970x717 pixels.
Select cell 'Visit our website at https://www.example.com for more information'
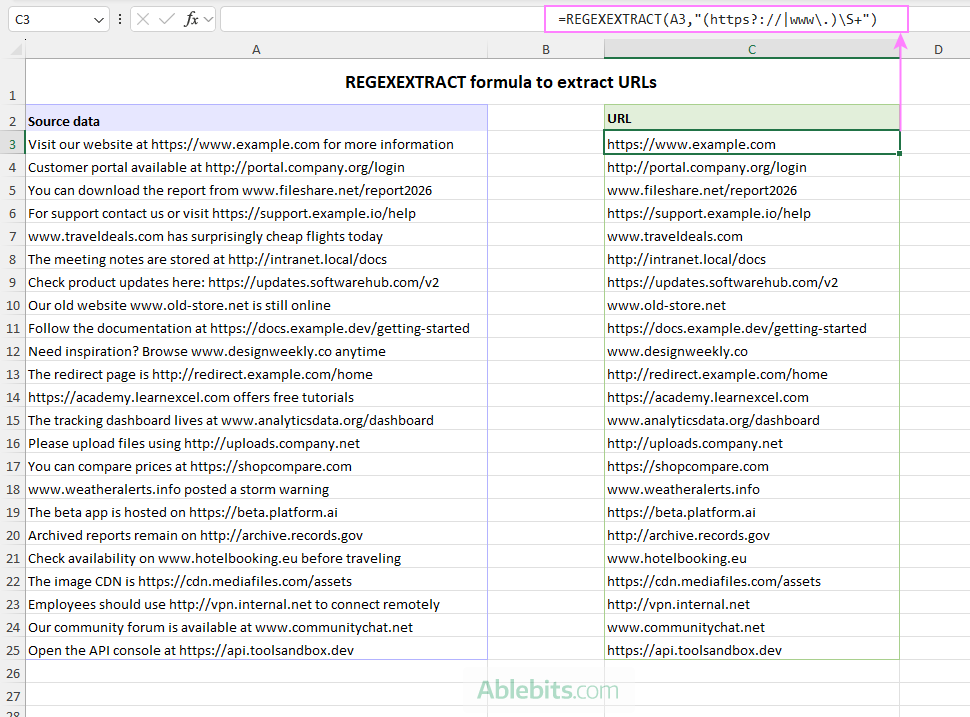click(x=256, y=144)
